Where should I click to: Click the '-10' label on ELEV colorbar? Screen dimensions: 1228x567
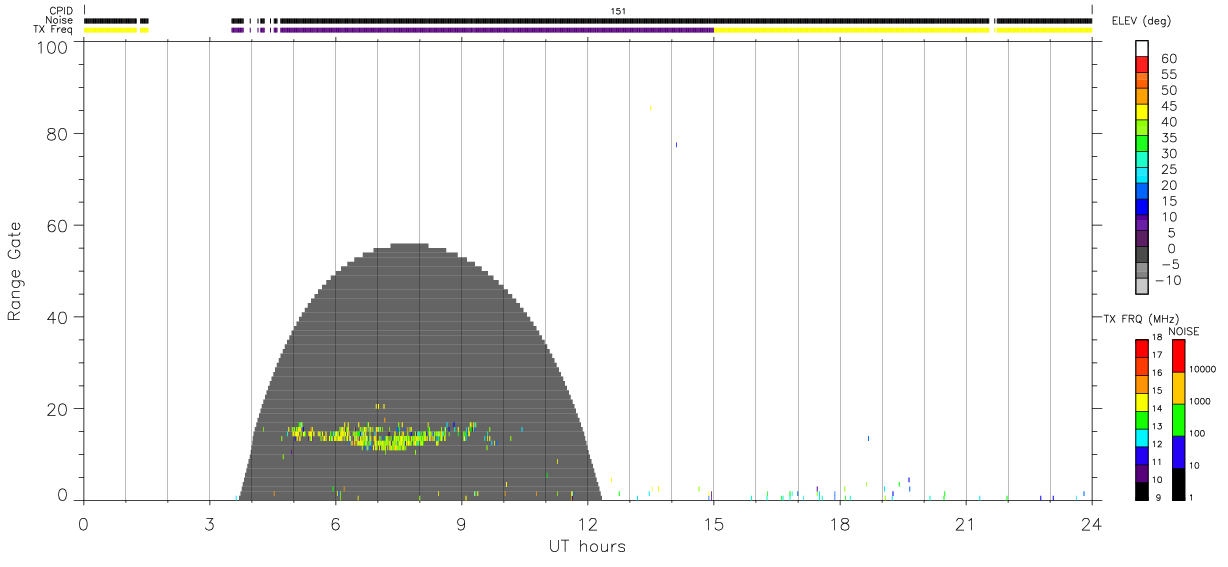pyautogui.click(x=1168, y=281)
